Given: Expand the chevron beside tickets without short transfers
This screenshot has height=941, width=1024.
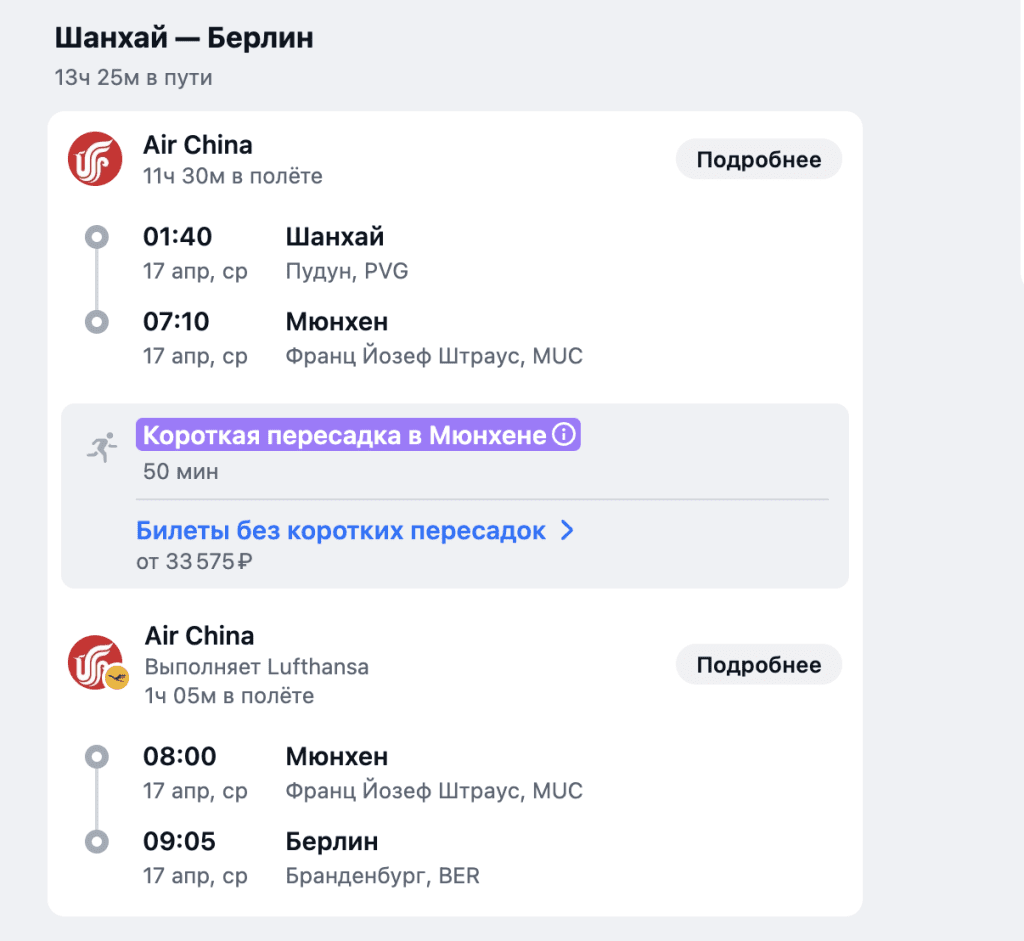Looking at the screenshot, I should tap(567, 531).
